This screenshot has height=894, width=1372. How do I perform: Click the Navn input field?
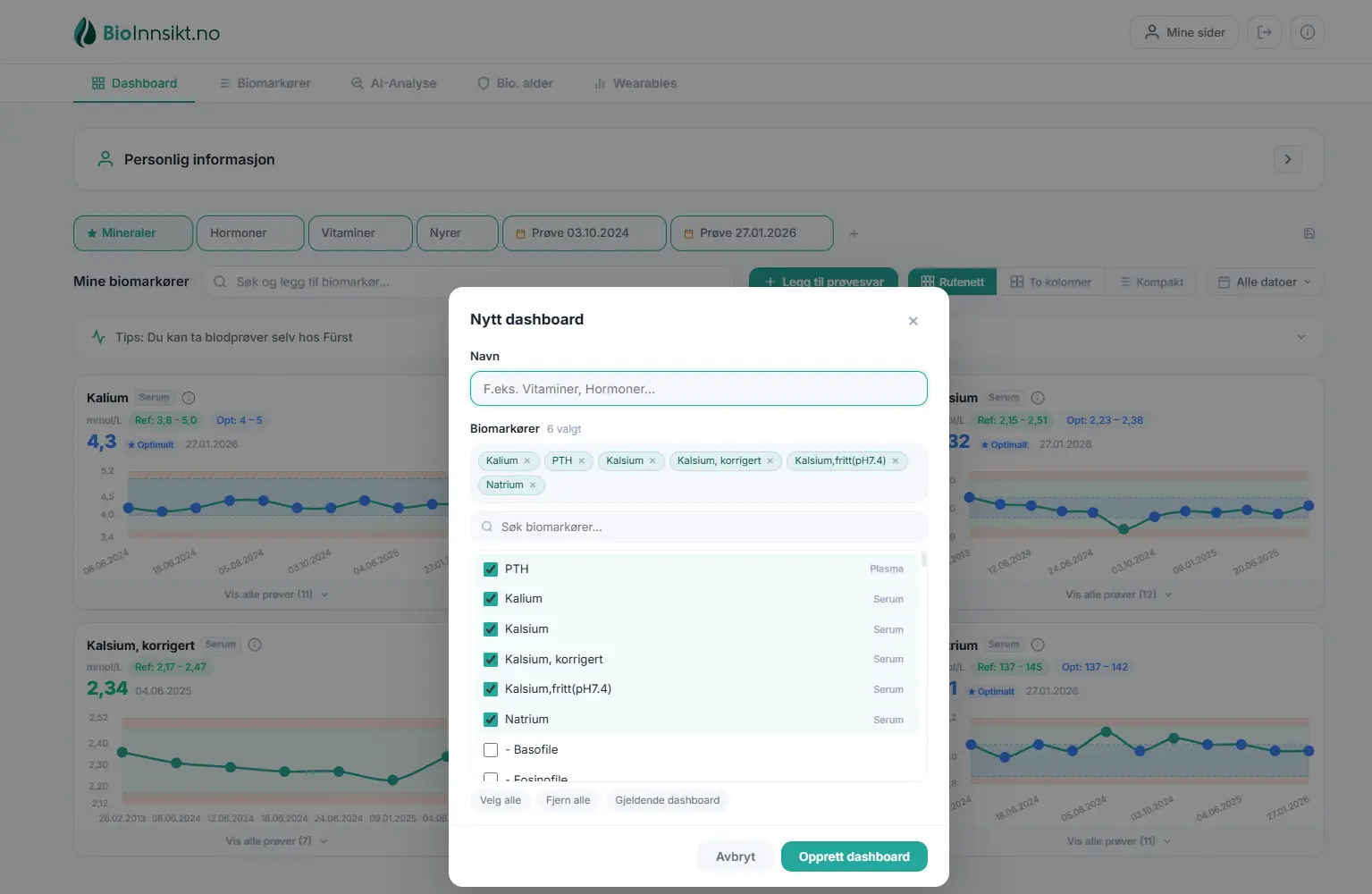click(699, 389)
